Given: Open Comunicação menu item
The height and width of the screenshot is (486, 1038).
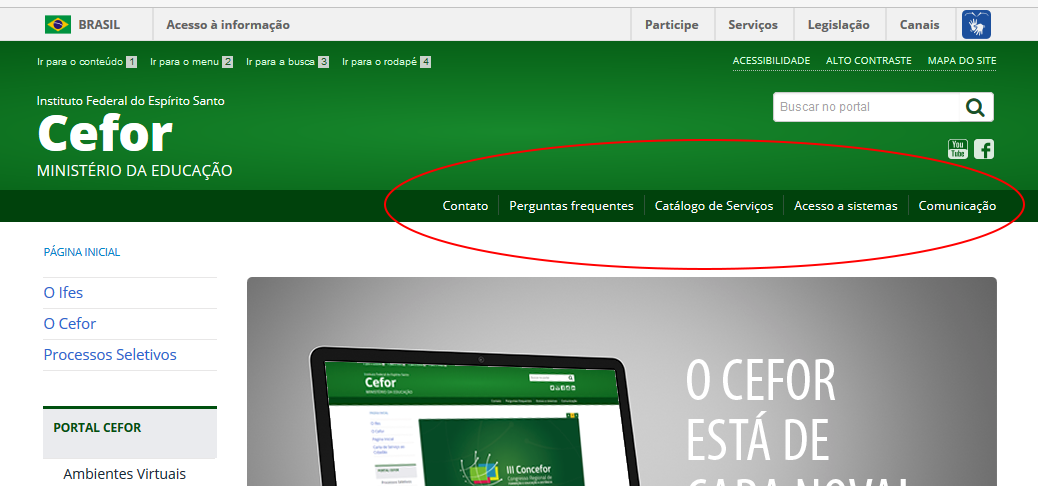Looking at the screenshot, I should (x=957, y=205).
